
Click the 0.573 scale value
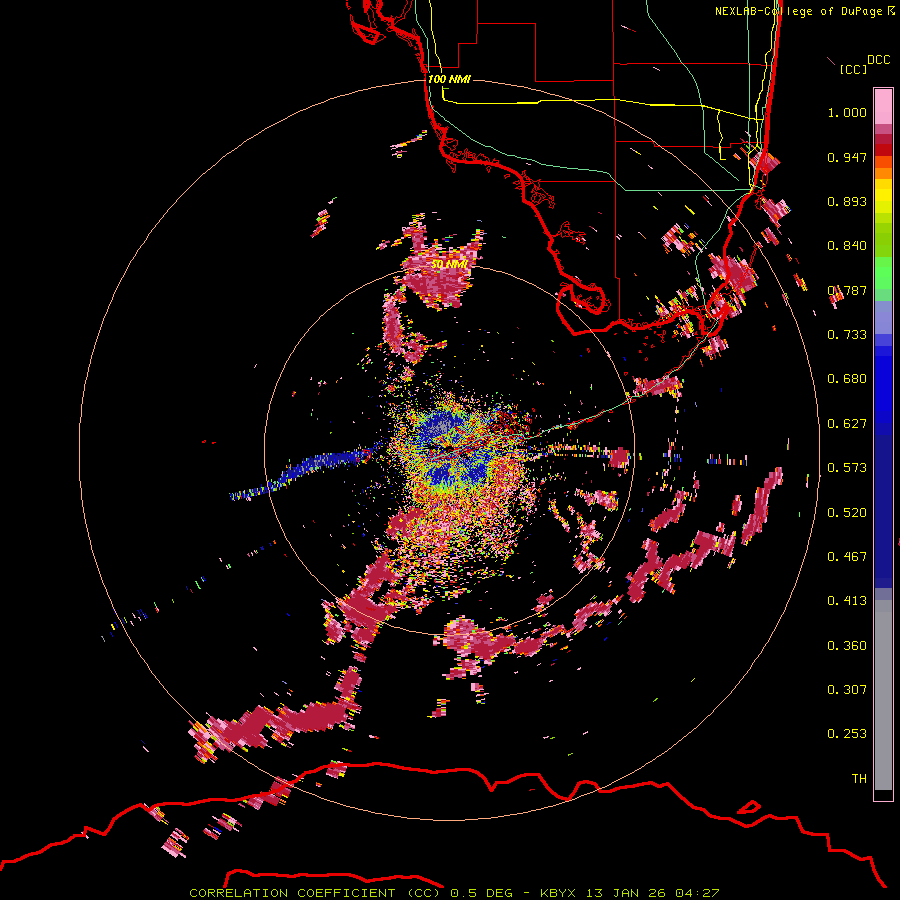point(847,468)
